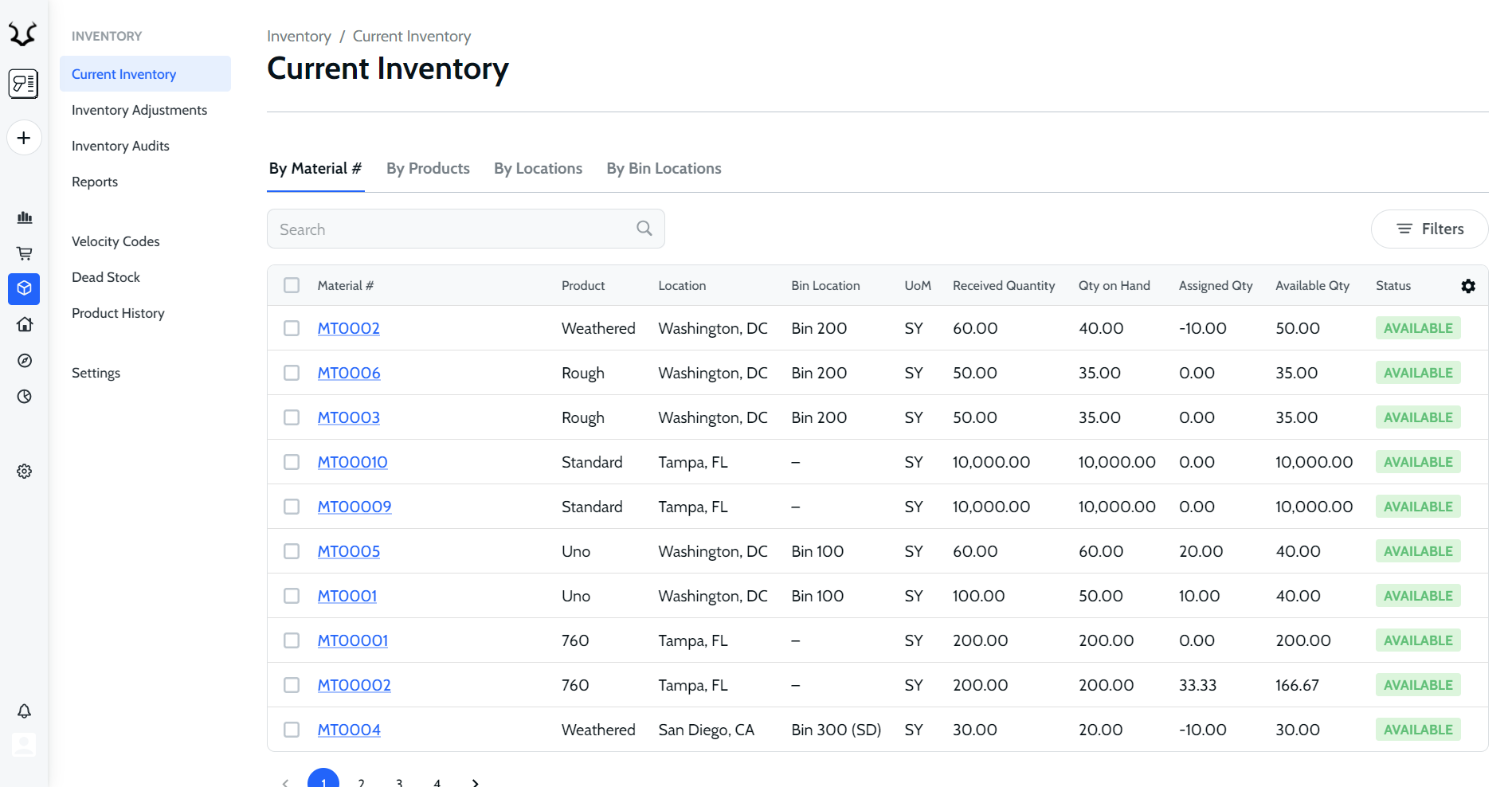Screen dimensions: 1512x787
Task: Select the MT0005 row checkbox
Action: [292, 551]
